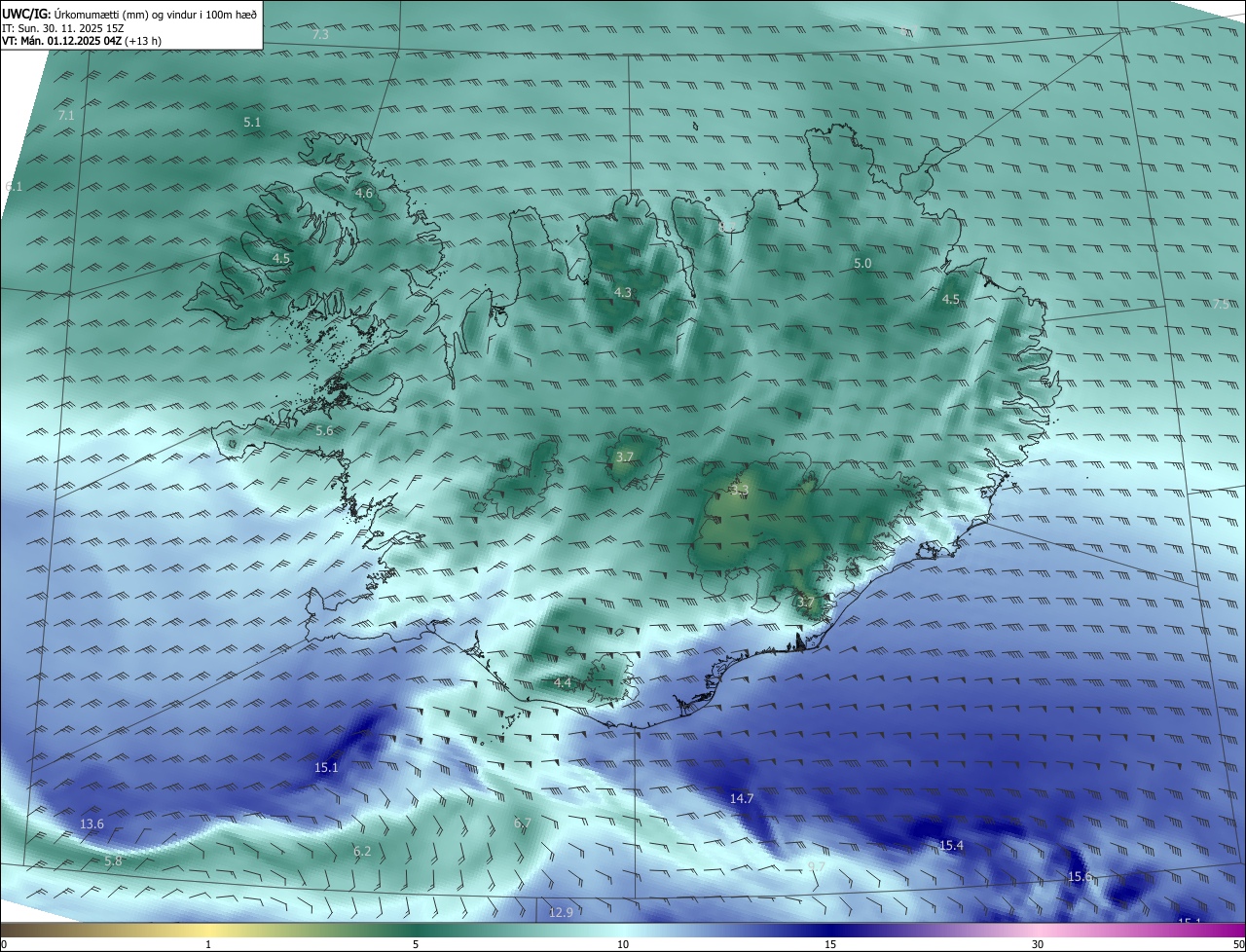This screenshot has width=1246, height=952.
Task: Select the 7.1 value label
Action: pos(66,116)
